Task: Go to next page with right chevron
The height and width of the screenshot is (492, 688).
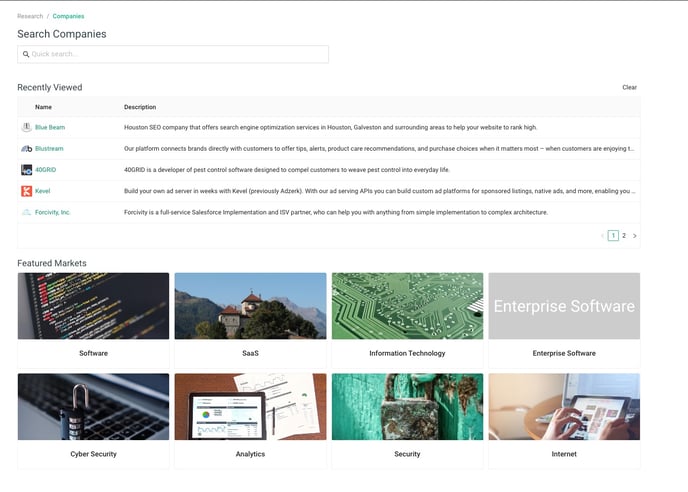Action: click(x=634, y=236)
